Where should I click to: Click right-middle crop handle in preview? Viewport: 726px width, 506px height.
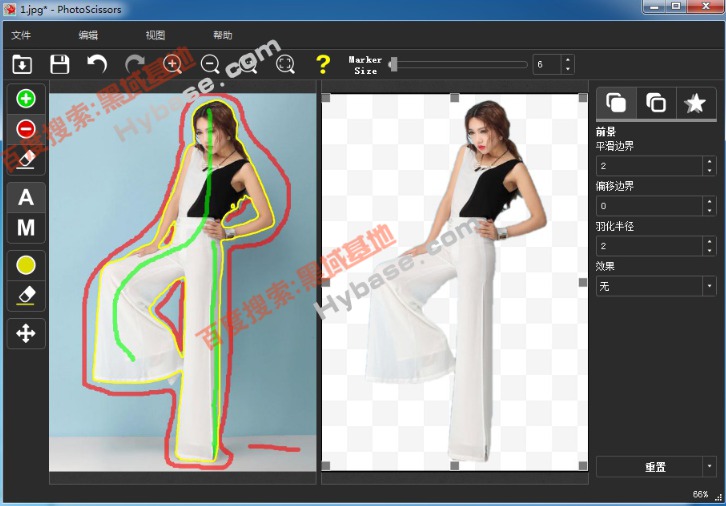point(583,282)
